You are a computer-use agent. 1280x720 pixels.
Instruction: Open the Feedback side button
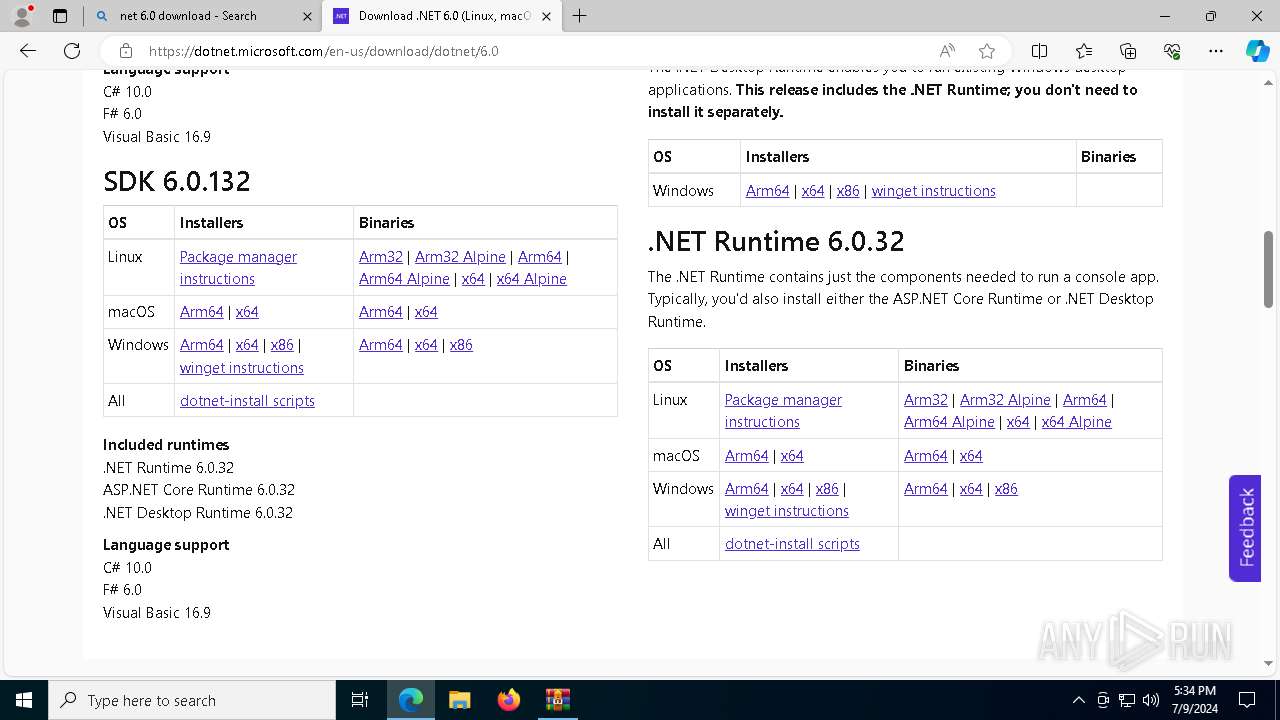1245,528
